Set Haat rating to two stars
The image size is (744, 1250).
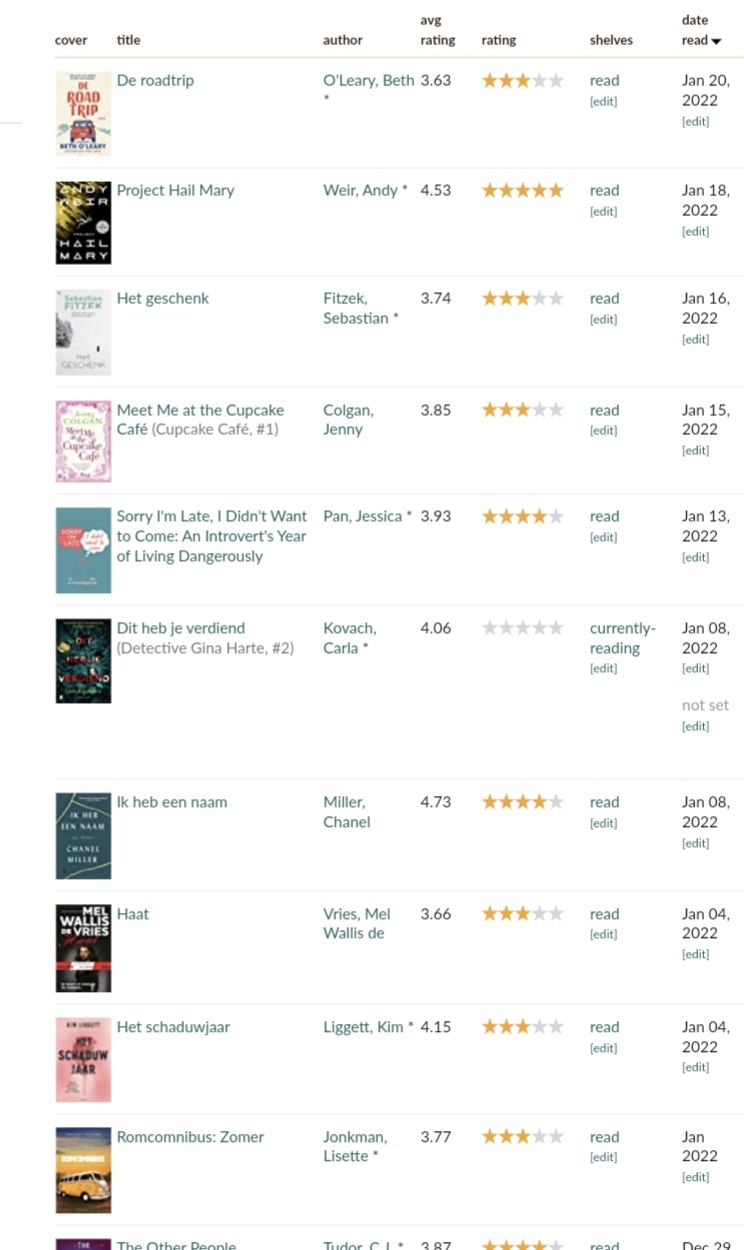pyautogui.click(x=506, y=914)
